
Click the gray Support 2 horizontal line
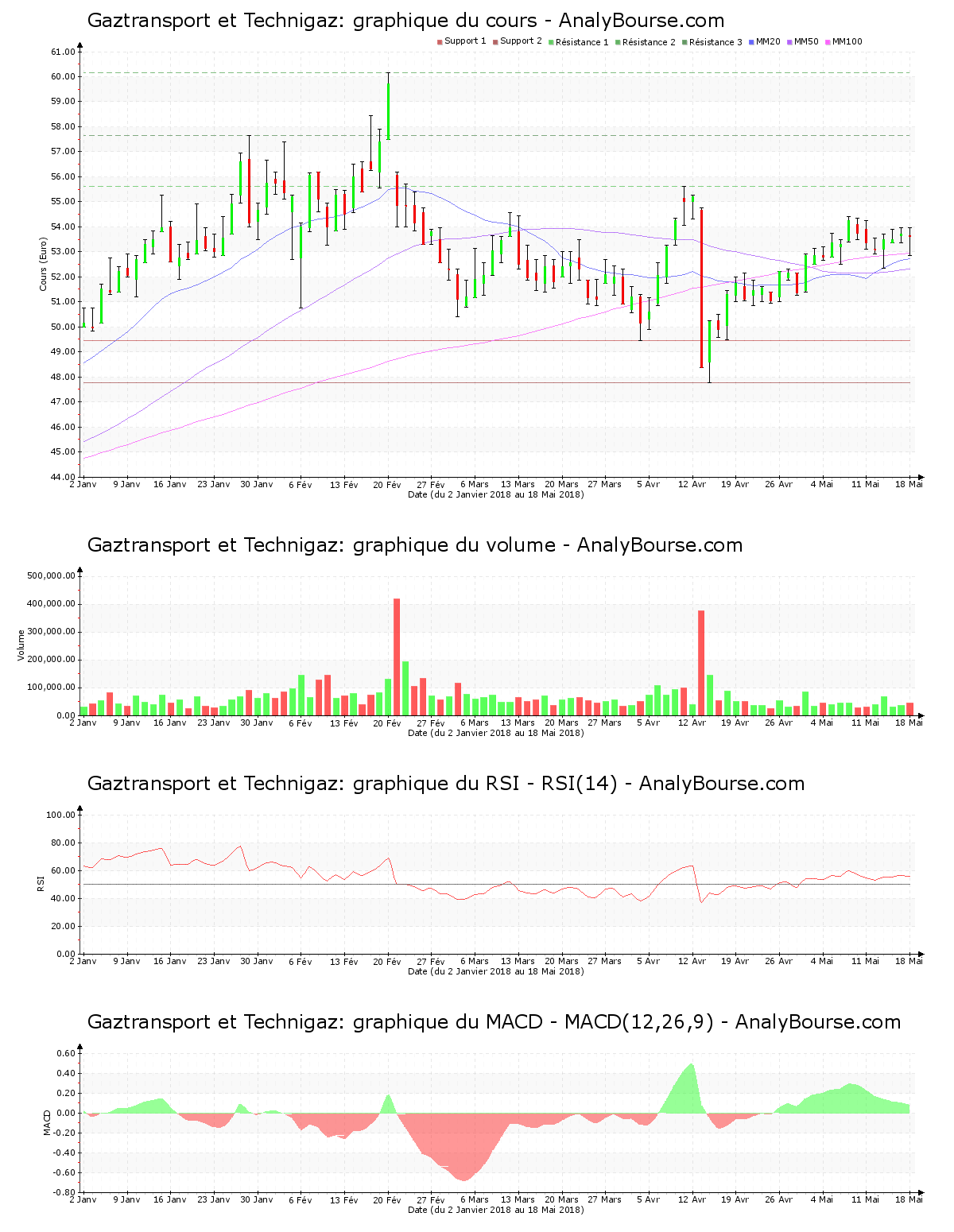[x=495, y=383]
